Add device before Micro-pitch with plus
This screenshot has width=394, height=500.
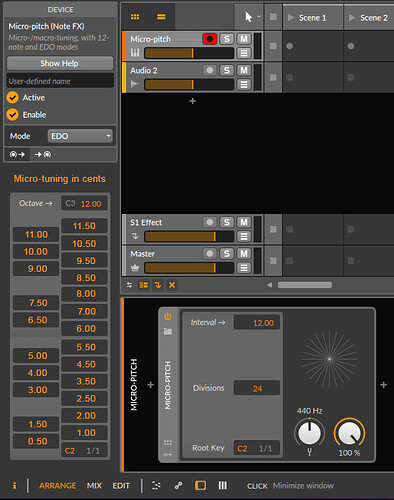tap(151, 385)
